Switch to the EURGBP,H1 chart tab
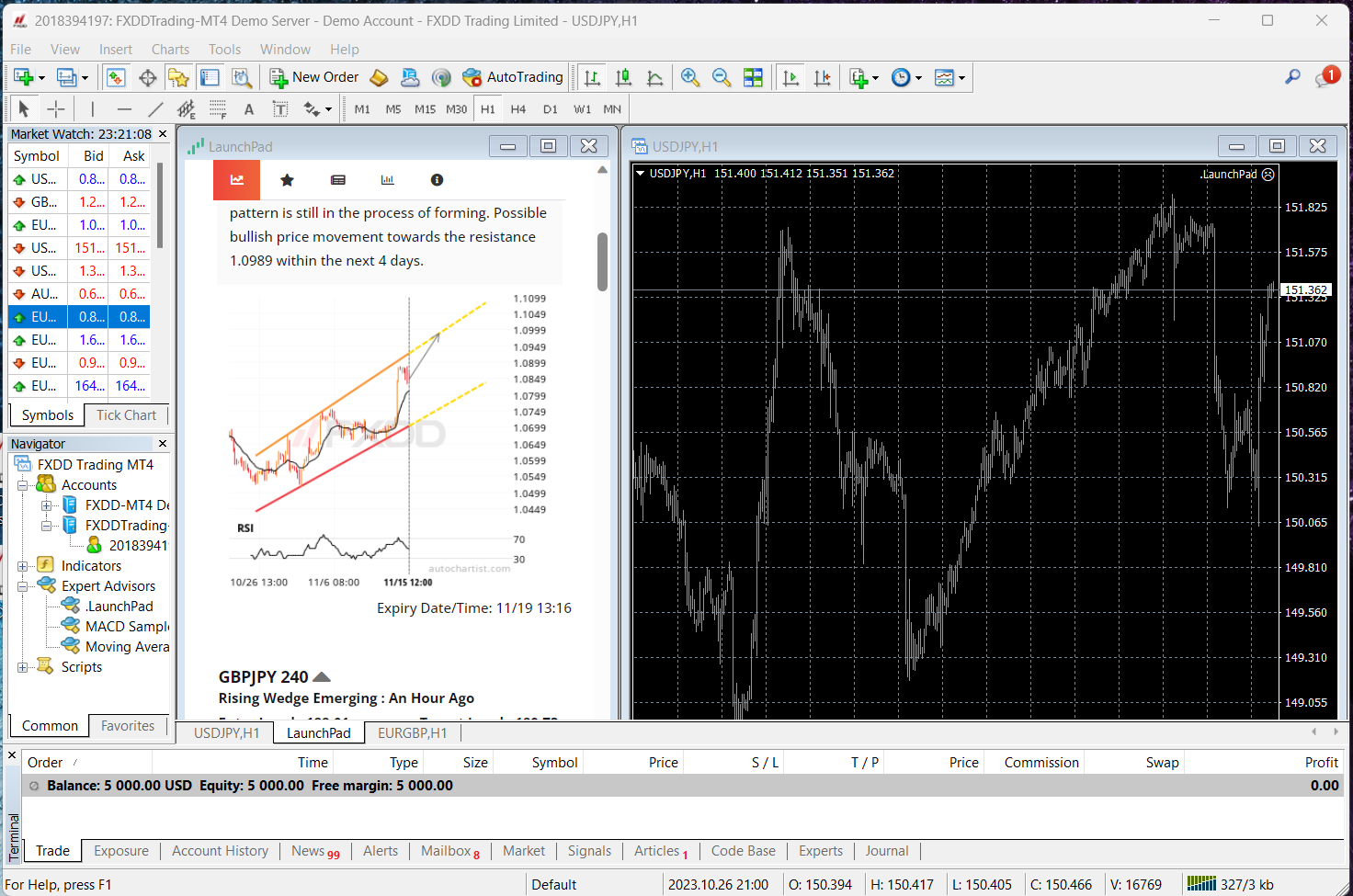The width and height of the screenshot is (1353, 896). [412, 733]
